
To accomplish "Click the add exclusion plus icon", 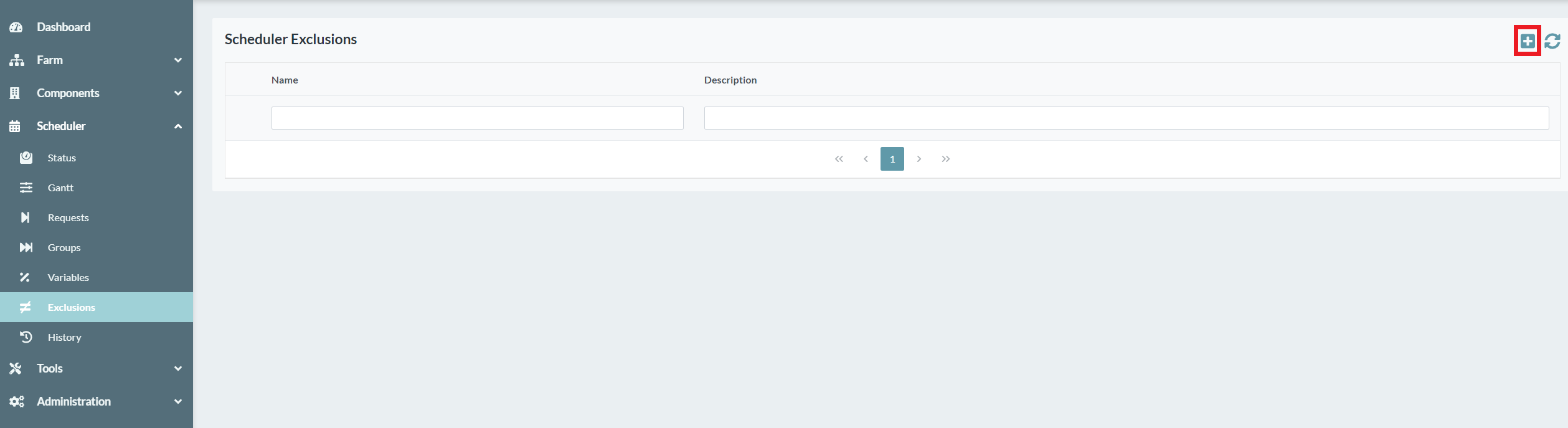I will [1527, 41].
